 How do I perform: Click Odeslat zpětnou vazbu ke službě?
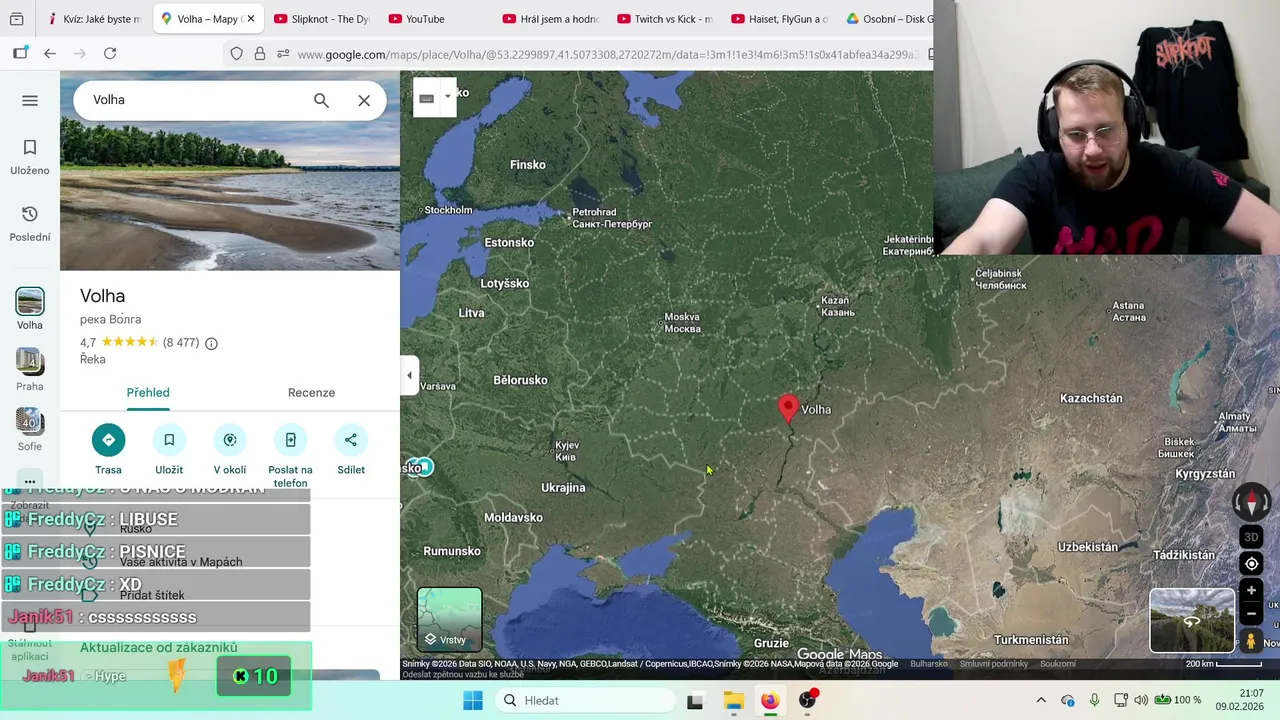463,675
